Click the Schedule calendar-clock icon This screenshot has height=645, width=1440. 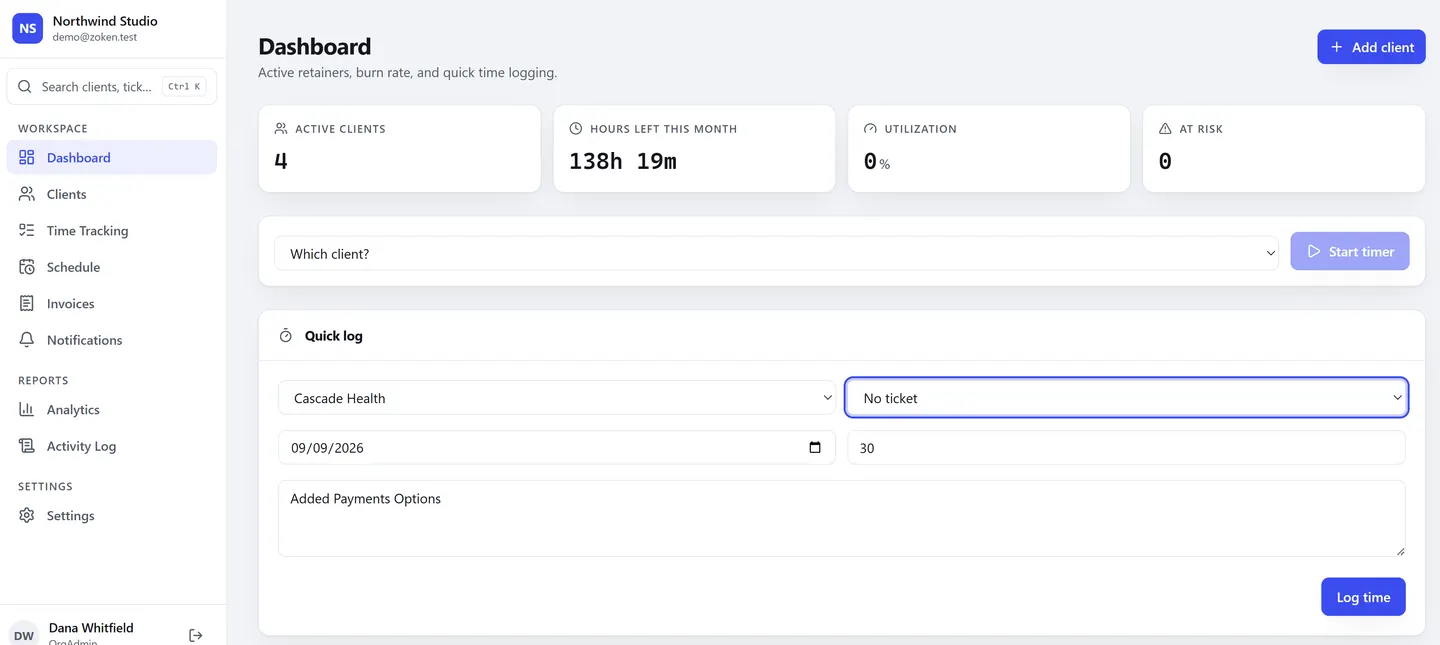[27, 267]
